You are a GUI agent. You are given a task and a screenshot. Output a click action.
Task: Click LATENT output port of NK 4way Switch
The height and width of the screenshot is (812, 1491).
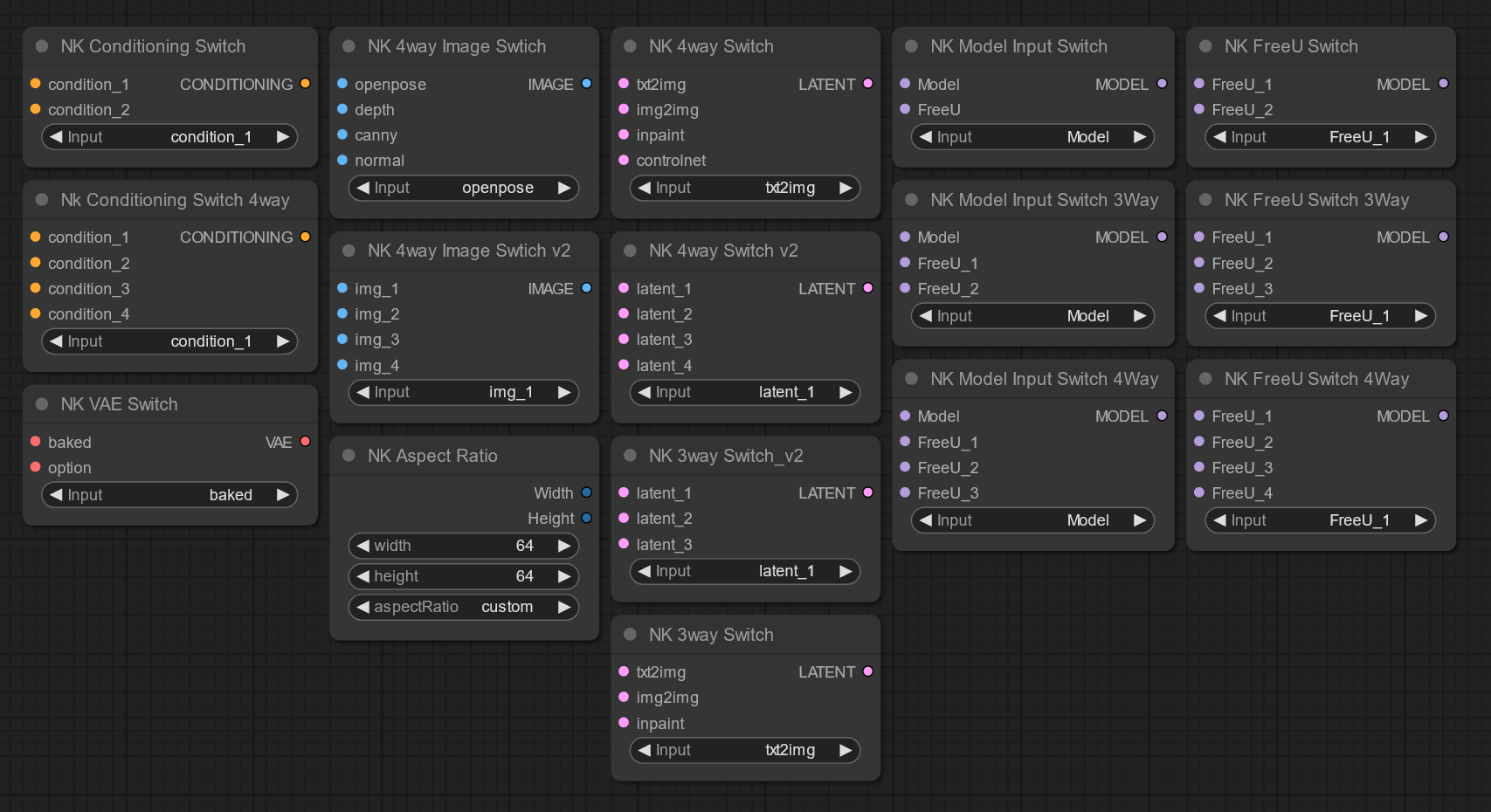coord(868,84)
